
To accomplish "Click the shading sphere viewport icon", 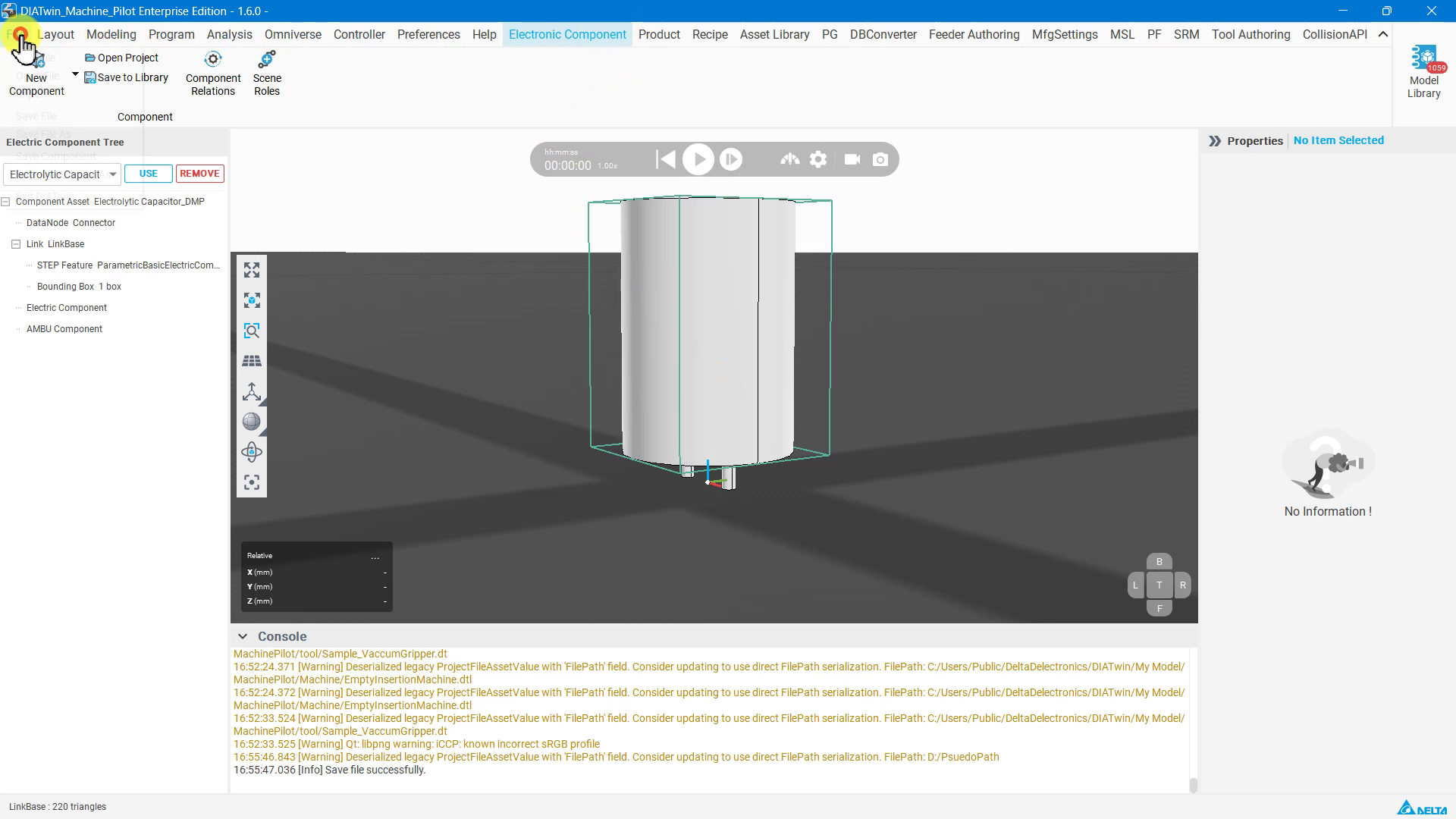I will pos(252,422).
